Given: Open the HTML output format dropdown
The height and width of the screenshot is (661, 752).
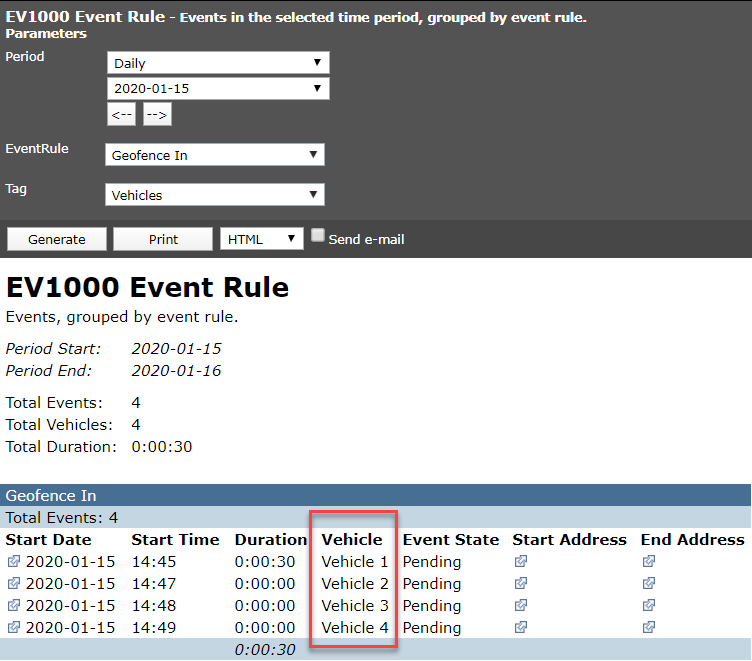Looking at the screenshot, I should pyautogui.click(x=262, y=238).
